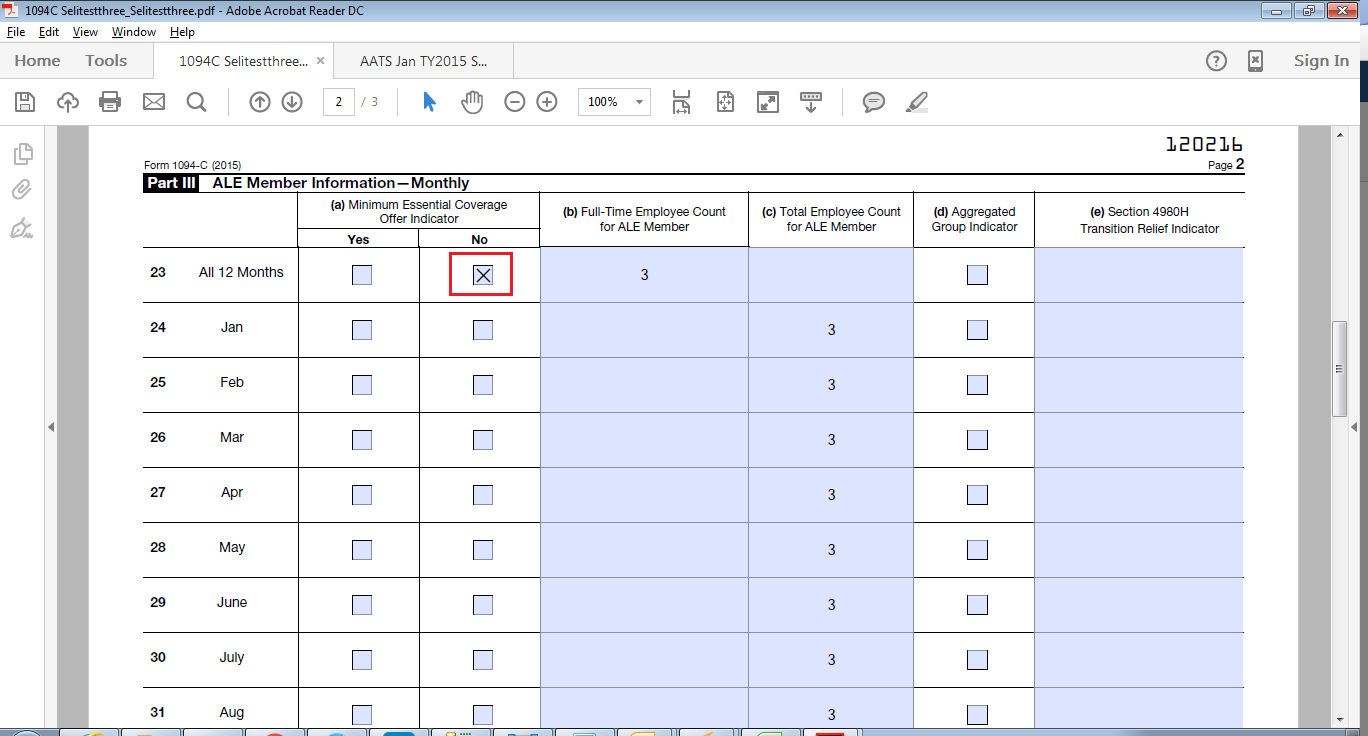This screenshot has height=736, width=1368.
Task: Uncheck the No box for All 12 Months
Action: pyautogui.click(x=482, y=275)
